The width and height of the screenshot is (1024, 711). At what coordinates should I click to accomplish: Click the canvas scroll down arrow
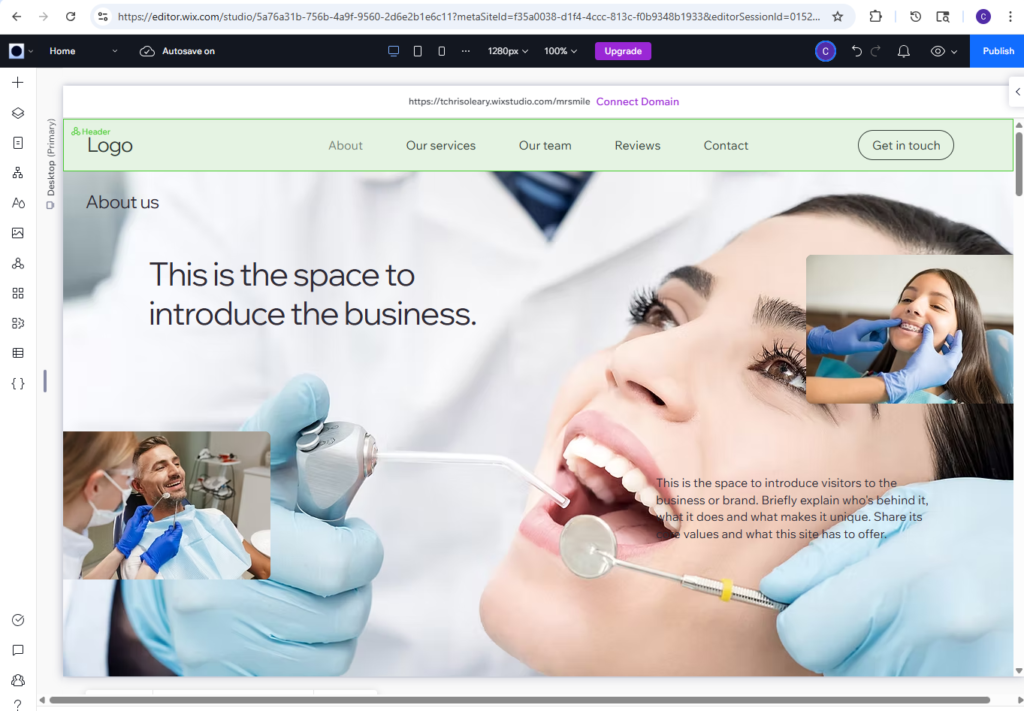1019,671
